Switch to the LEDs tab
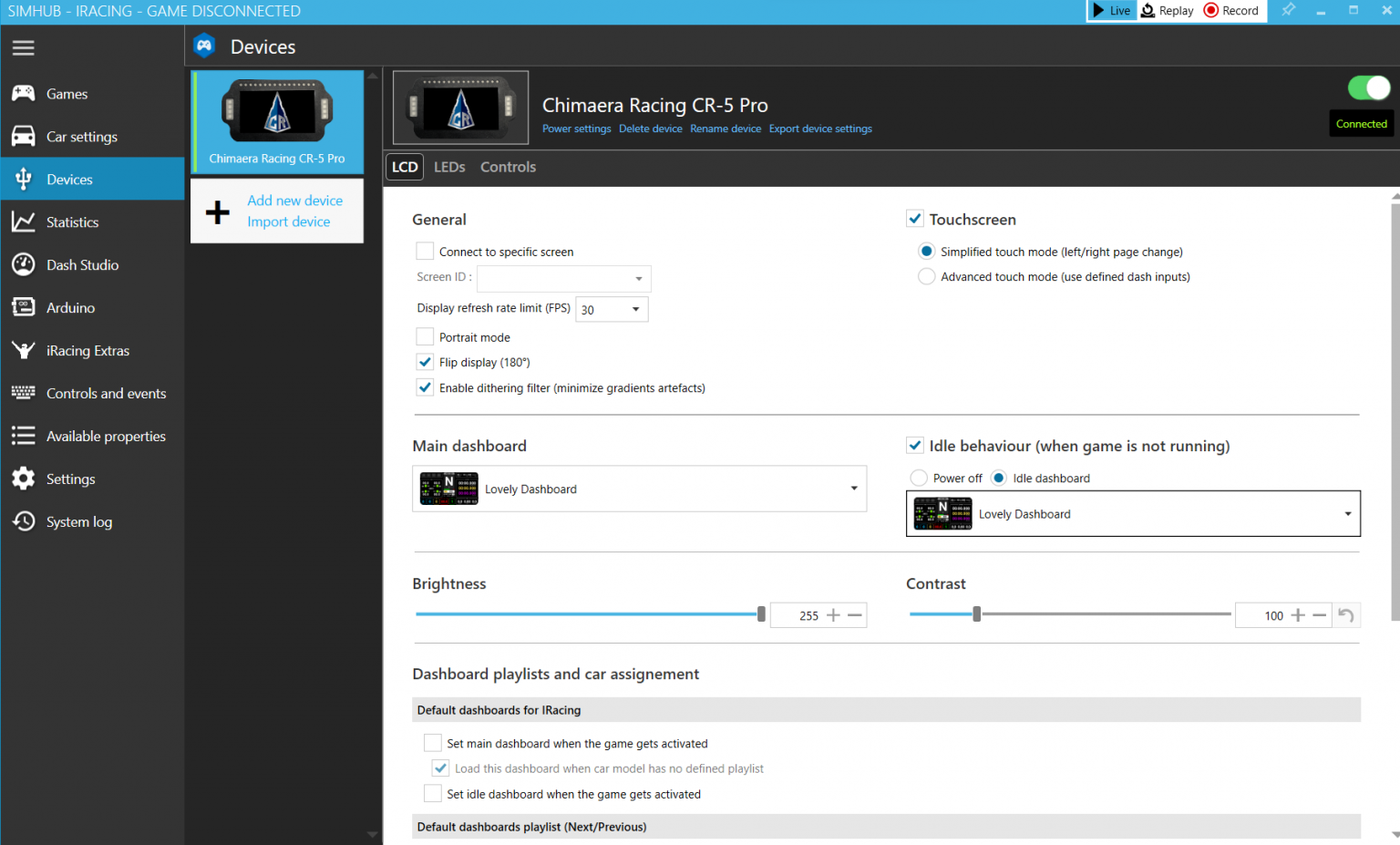1400x845 pixels. coord(449,167)
